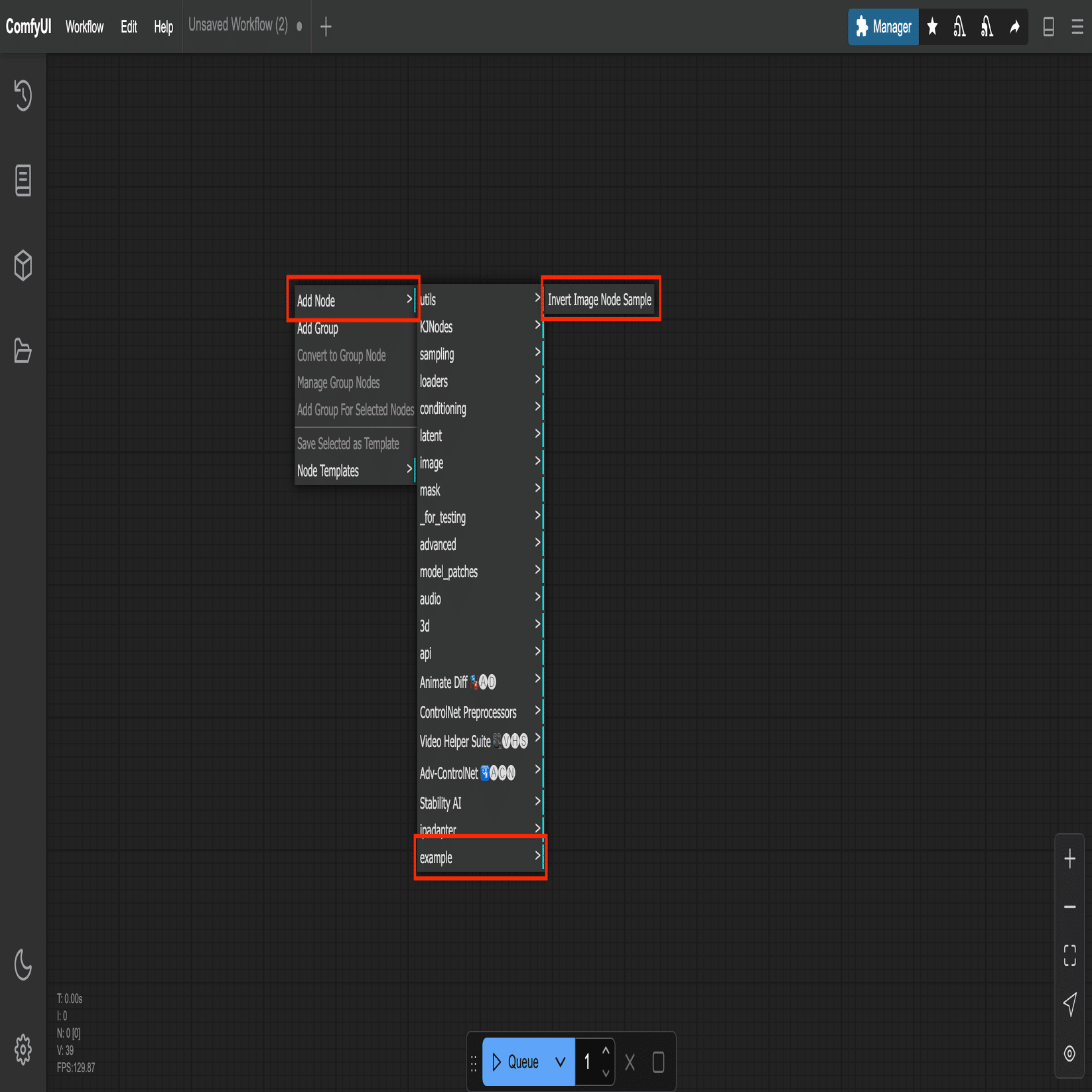The width and height of the screenshot is (1092, 1092).
Task: Click the share arrow icon in top toolbar
Action: tap(1014, 27)
